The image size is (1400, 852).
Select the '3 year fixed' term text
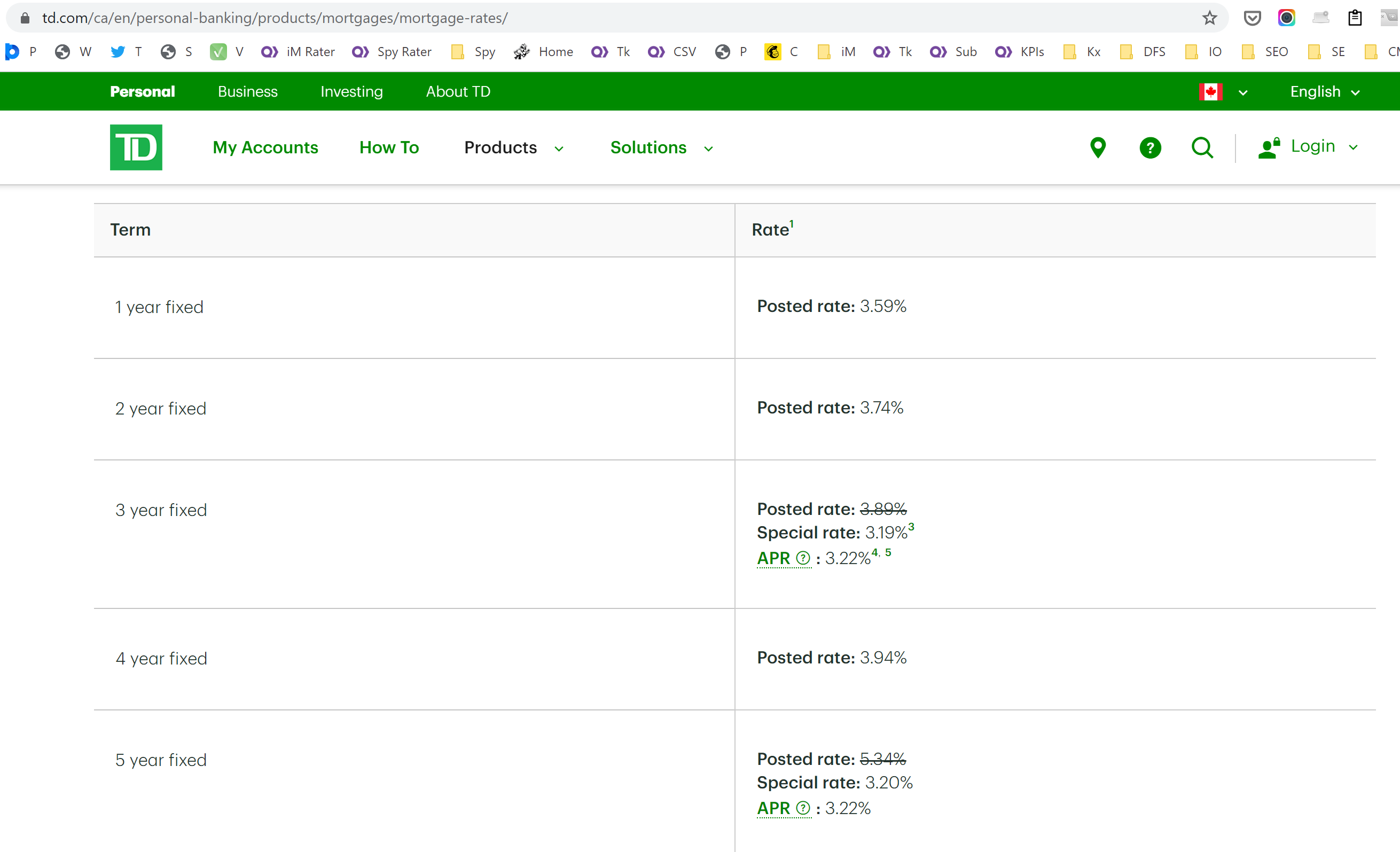click(161, 510)
